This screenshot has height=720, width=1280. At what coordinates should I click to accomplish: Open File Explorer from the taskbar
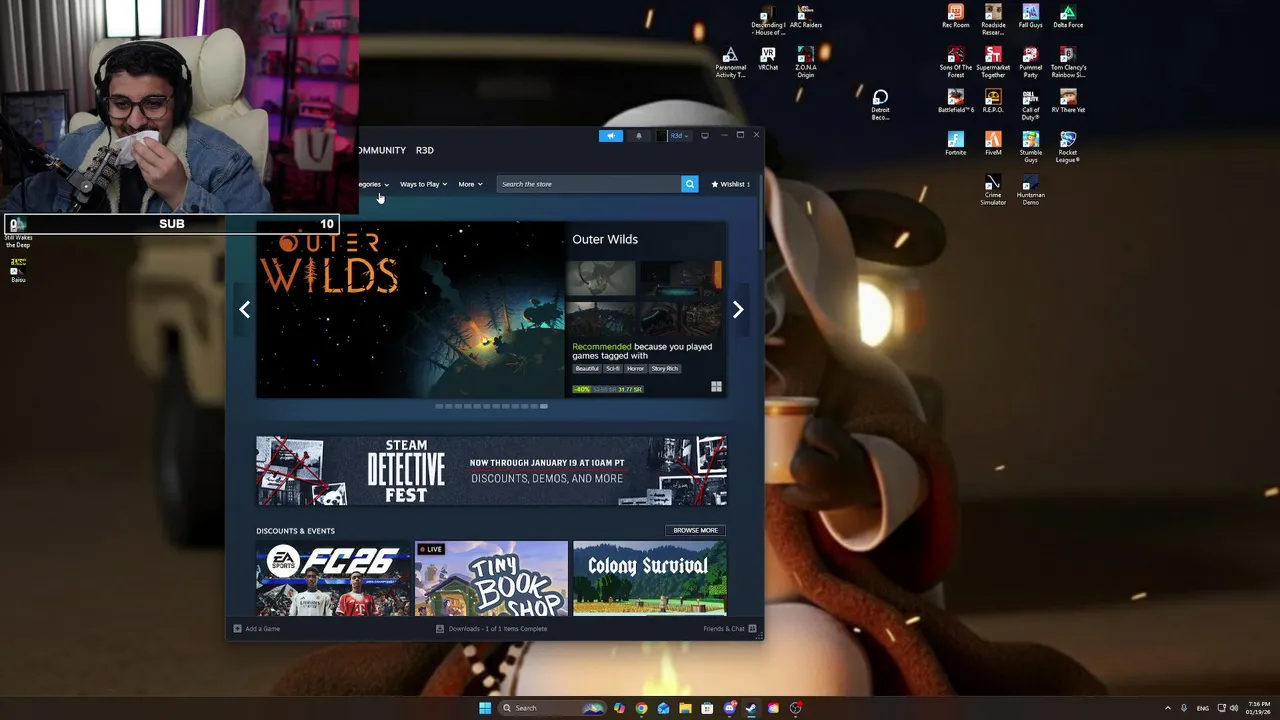[x=685, y=708]
